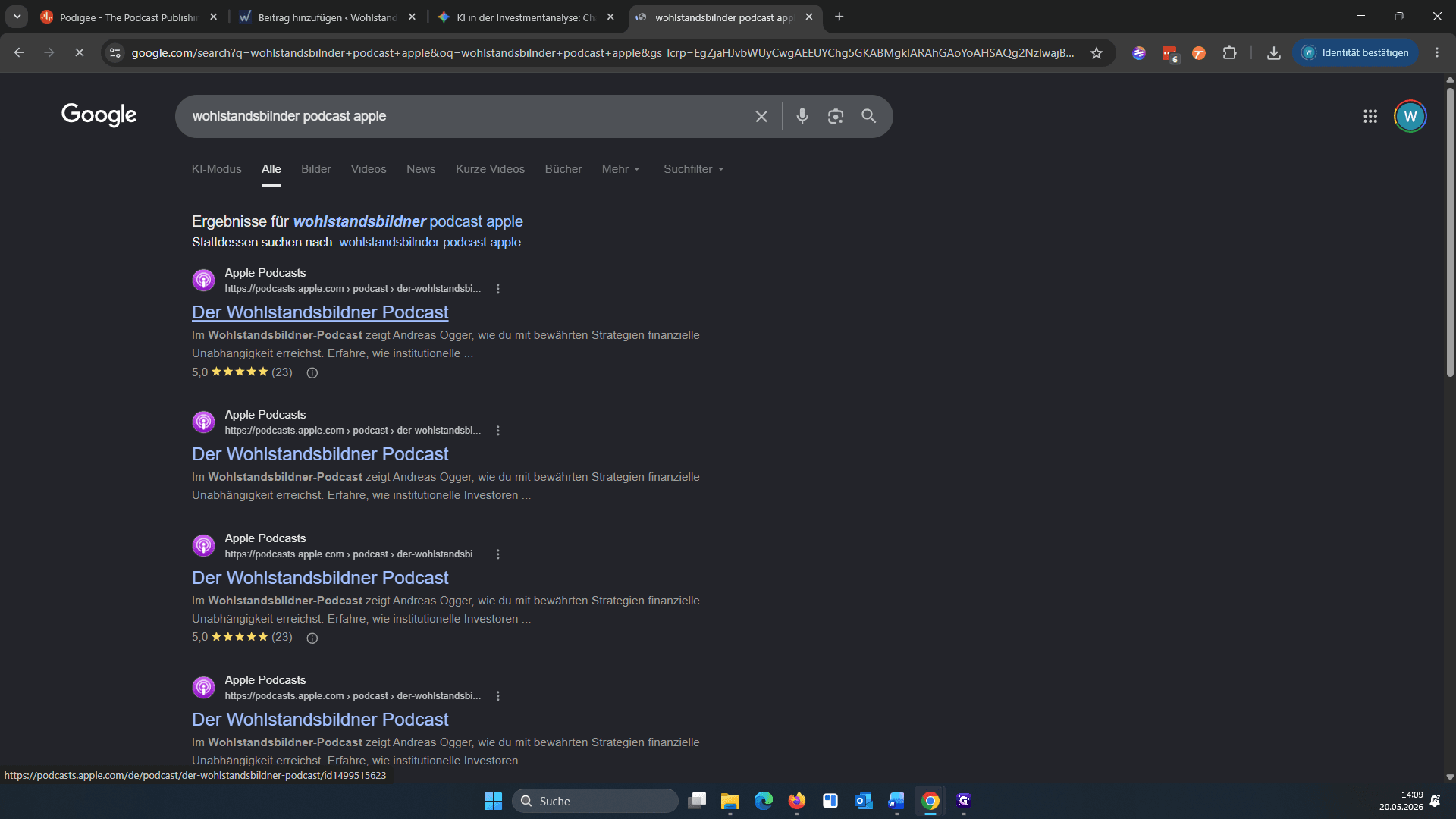Go to Google homepage via logo
The width and height of the screenshot is (1456, 819).
point(99,115)
